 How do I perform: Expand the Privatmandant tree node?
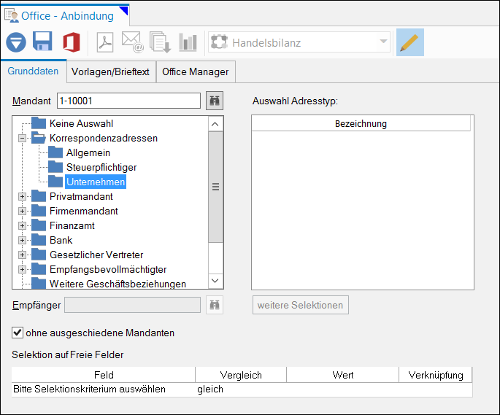click(x=22, y=196)
